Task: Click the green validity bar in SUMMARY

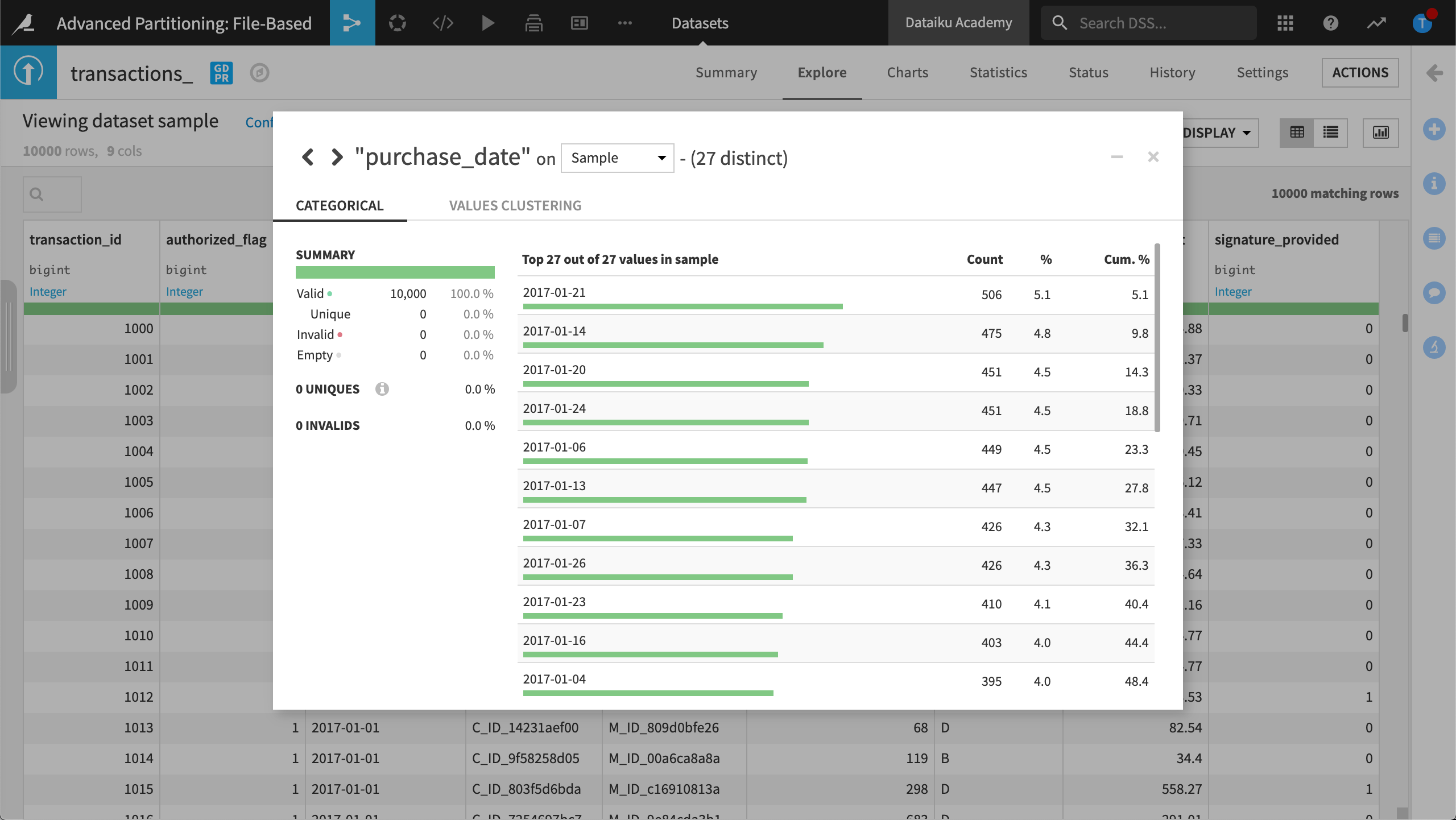Action: pos(395,272)
